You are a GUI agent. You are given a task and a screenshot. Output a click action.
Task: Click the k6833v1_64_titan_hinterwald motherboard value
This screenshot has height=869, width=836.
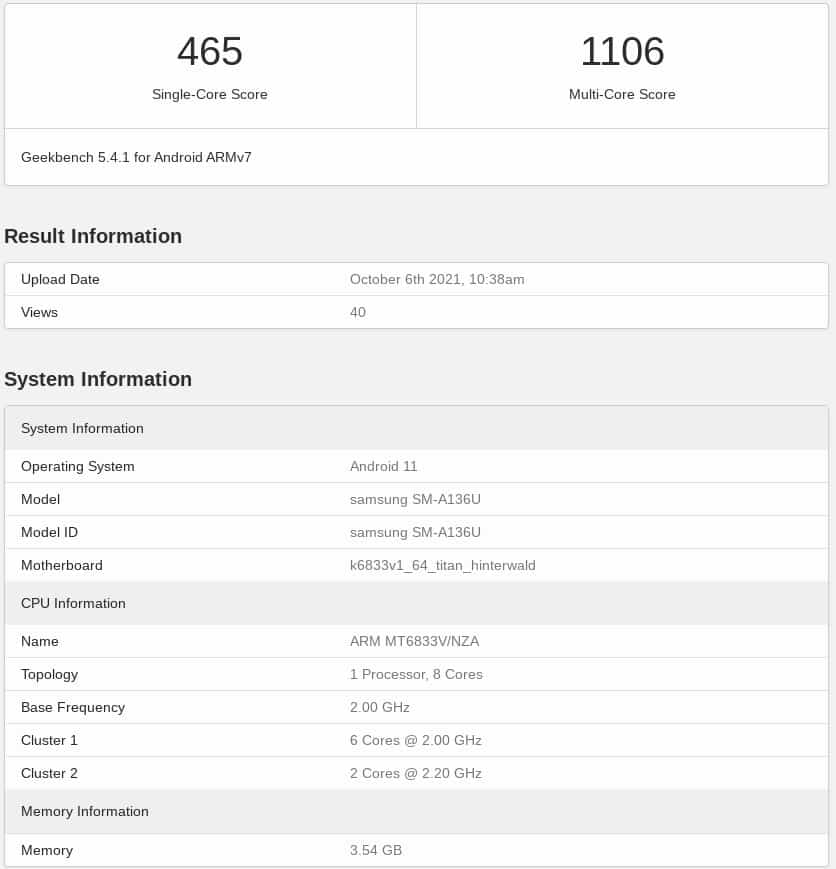[442, 565]
